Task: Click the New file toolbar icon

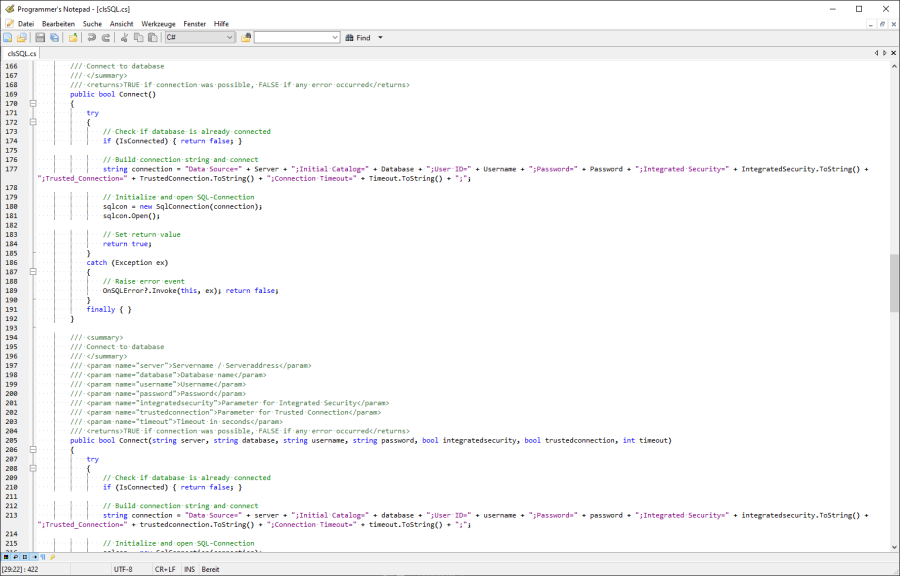Action: tap(8, 37)
